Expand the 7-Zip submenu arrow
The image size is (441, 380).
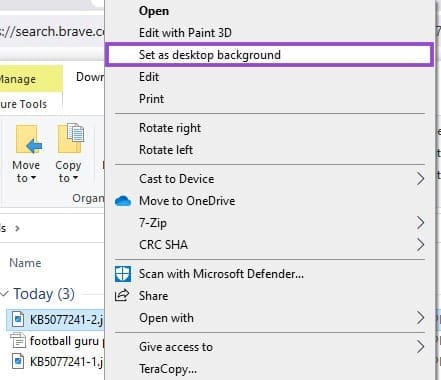pyautogui.click(x=420, y=223)
